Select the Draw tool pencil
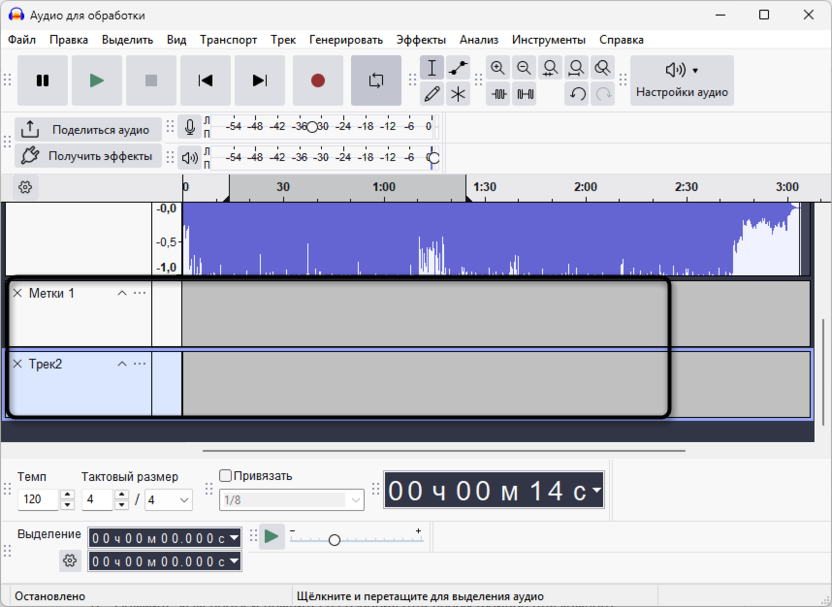This screenshot has width=832, height=607. pyautogui.click(x=431, y=92)
